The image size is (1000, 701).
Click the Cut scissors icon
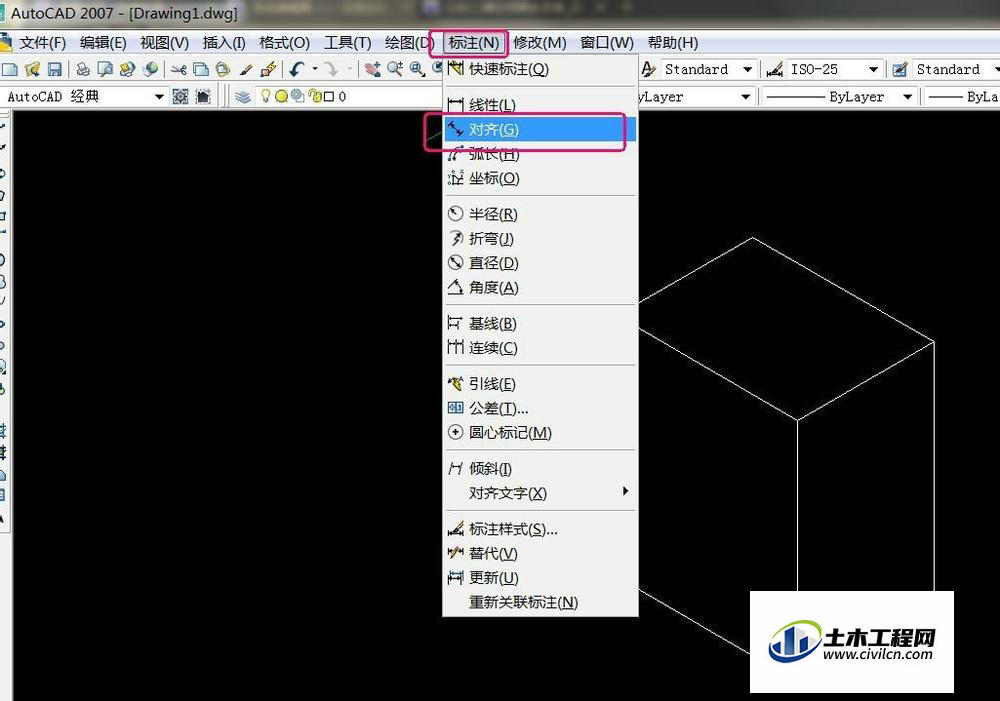click(x=179, y=69)
